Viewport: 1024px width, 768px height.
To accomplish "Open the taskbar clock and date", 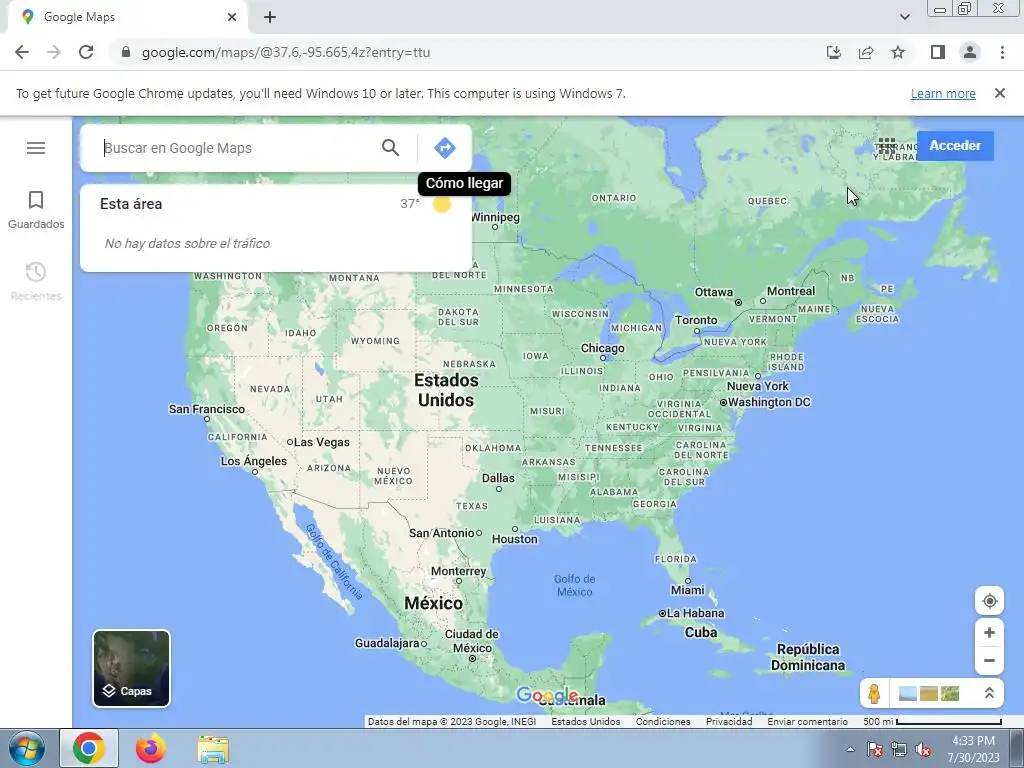I will [x=973, y=749].
